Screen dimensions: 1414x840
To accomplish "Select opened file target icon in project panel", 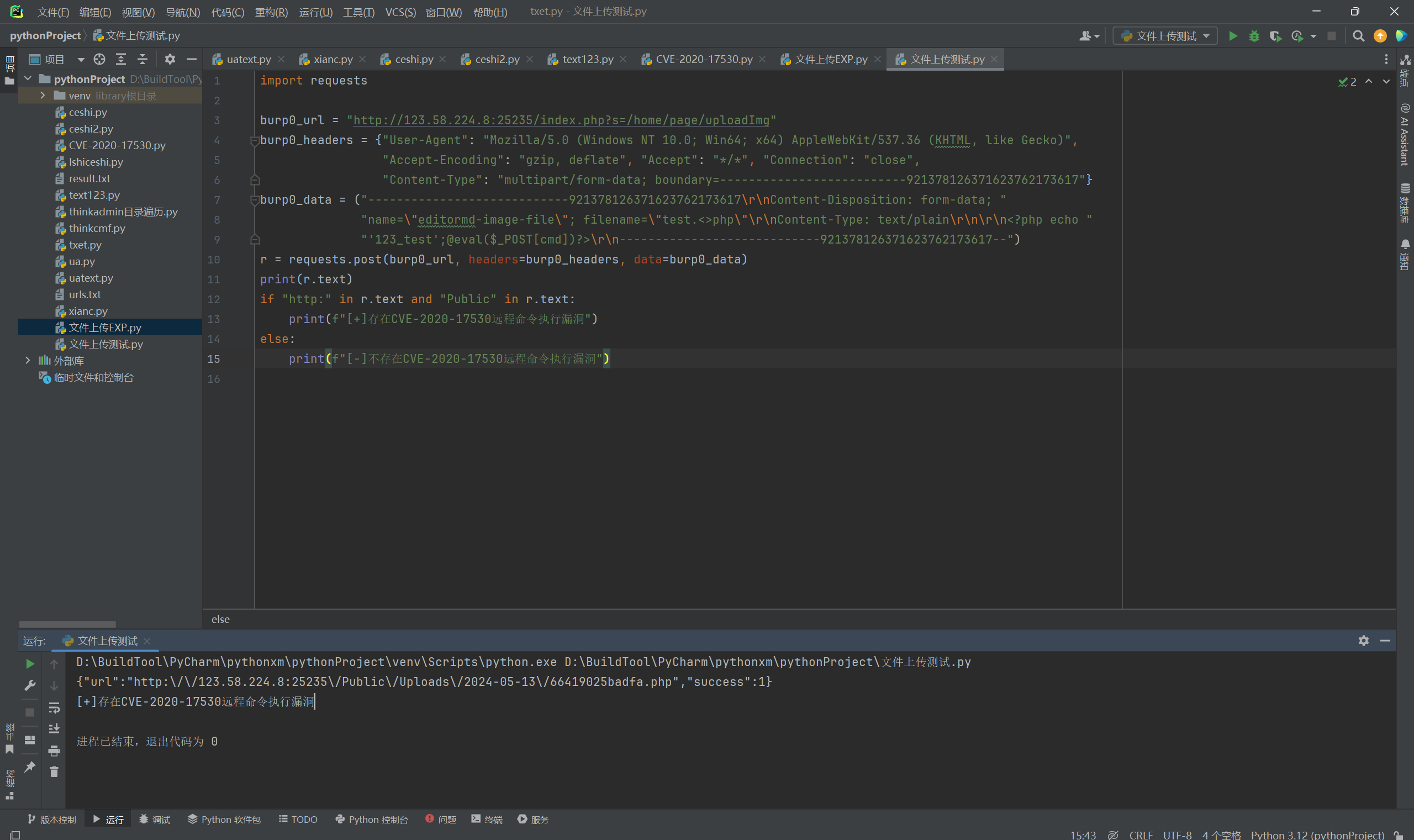I will point(99,60).
